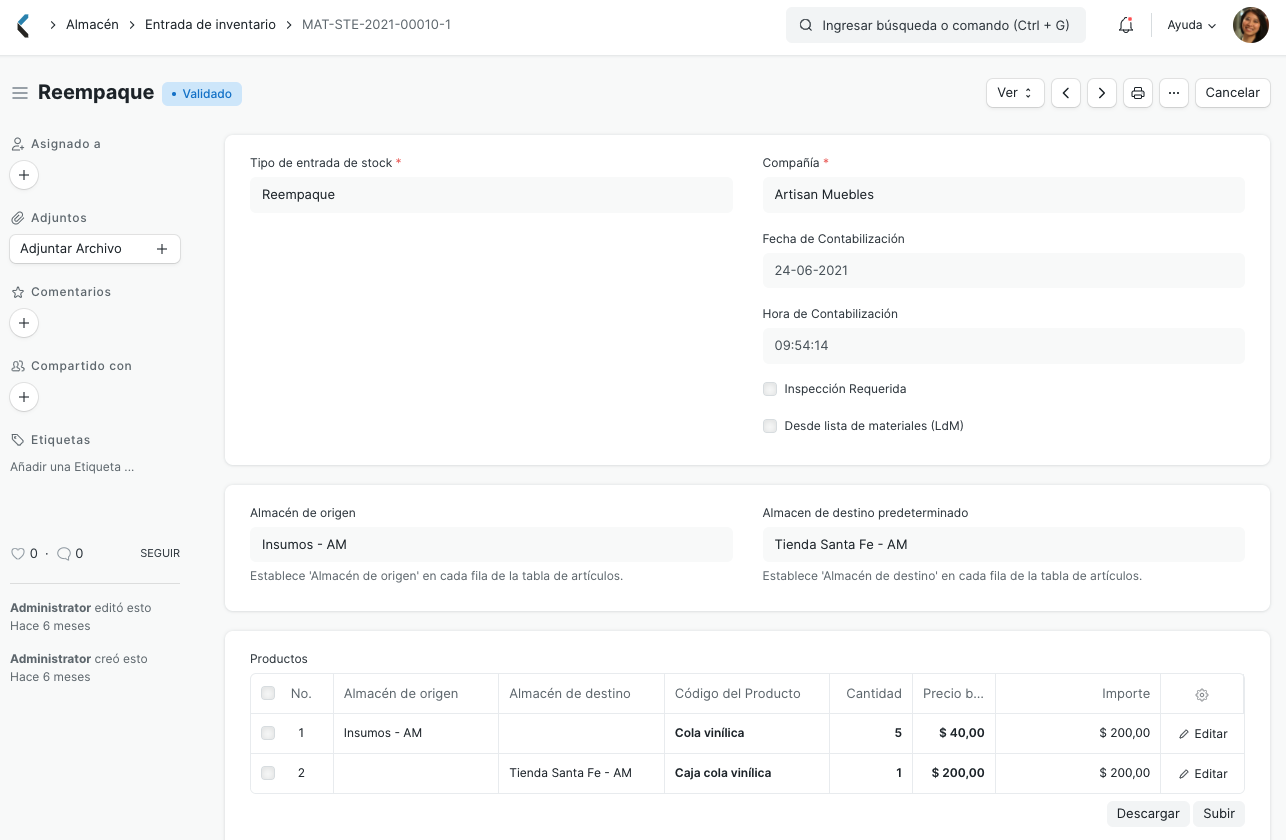
Task: Add an assignee with plus button
Action: pyautogui.click(x=24, y=175)
